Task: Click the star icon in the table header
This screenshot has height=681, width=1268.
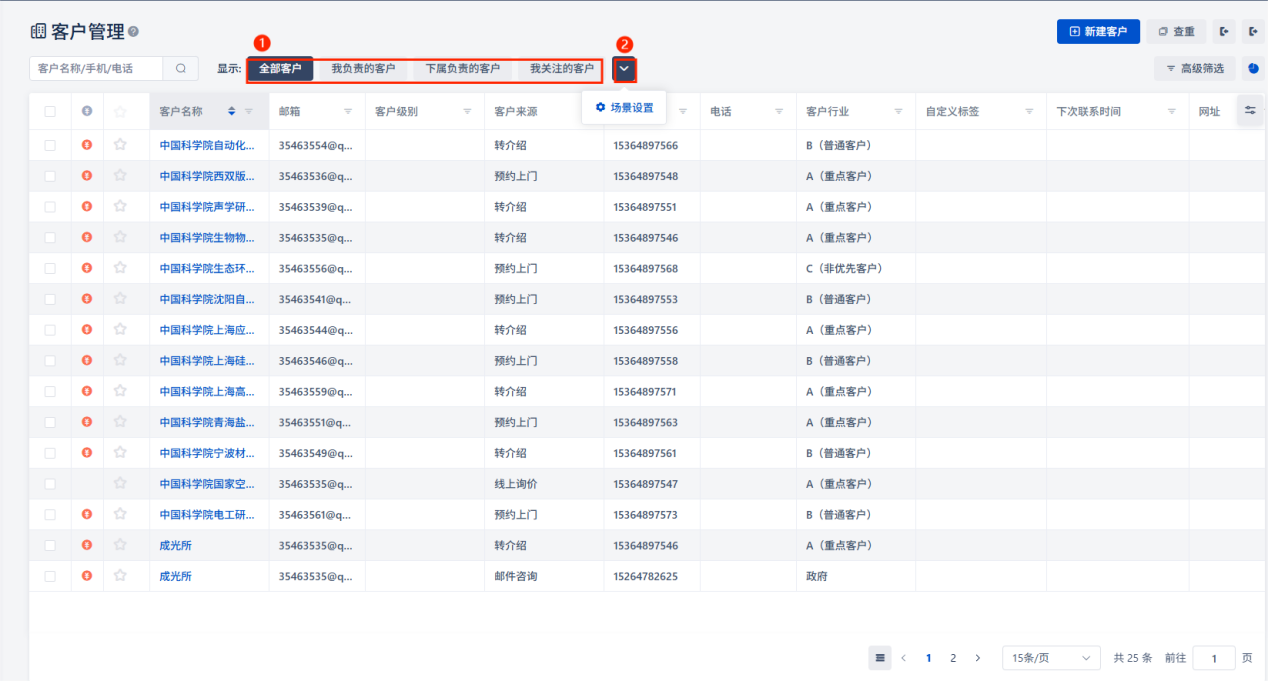Action: pyautogui.click(x=120, y=111)
